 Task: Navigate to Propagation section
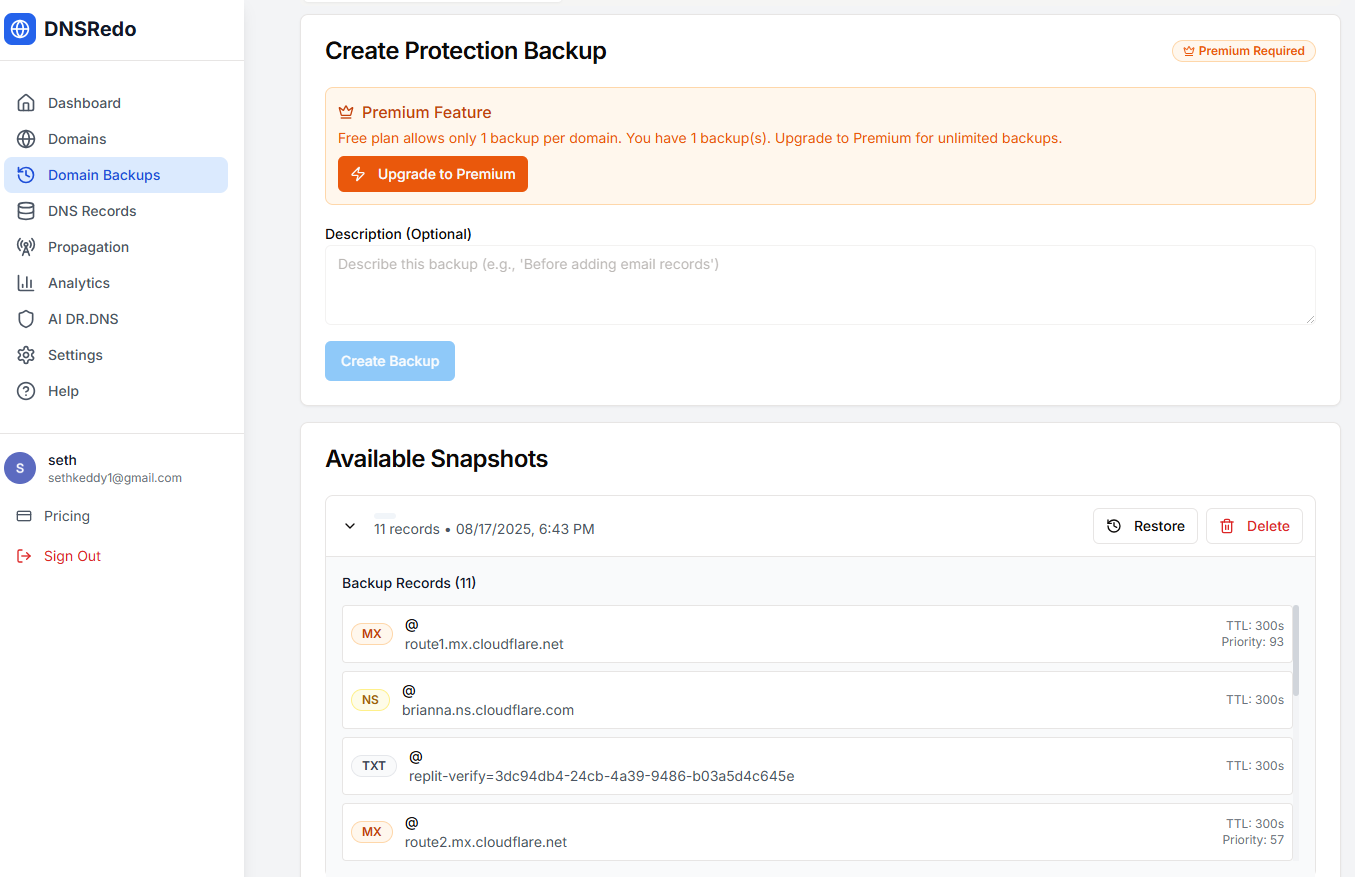[x=116, y=247]
